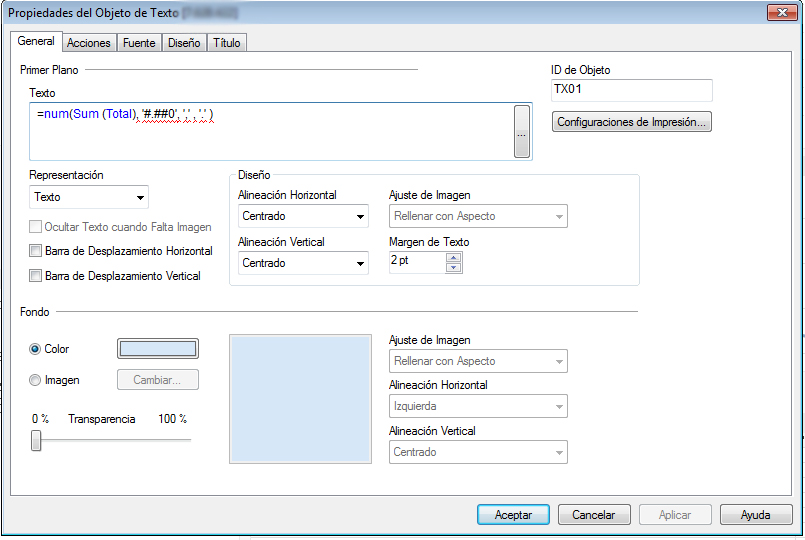This screenshot has height=540, width=805.
Task: Increase text margin with up arrow
Action: [x=454, y=257]
